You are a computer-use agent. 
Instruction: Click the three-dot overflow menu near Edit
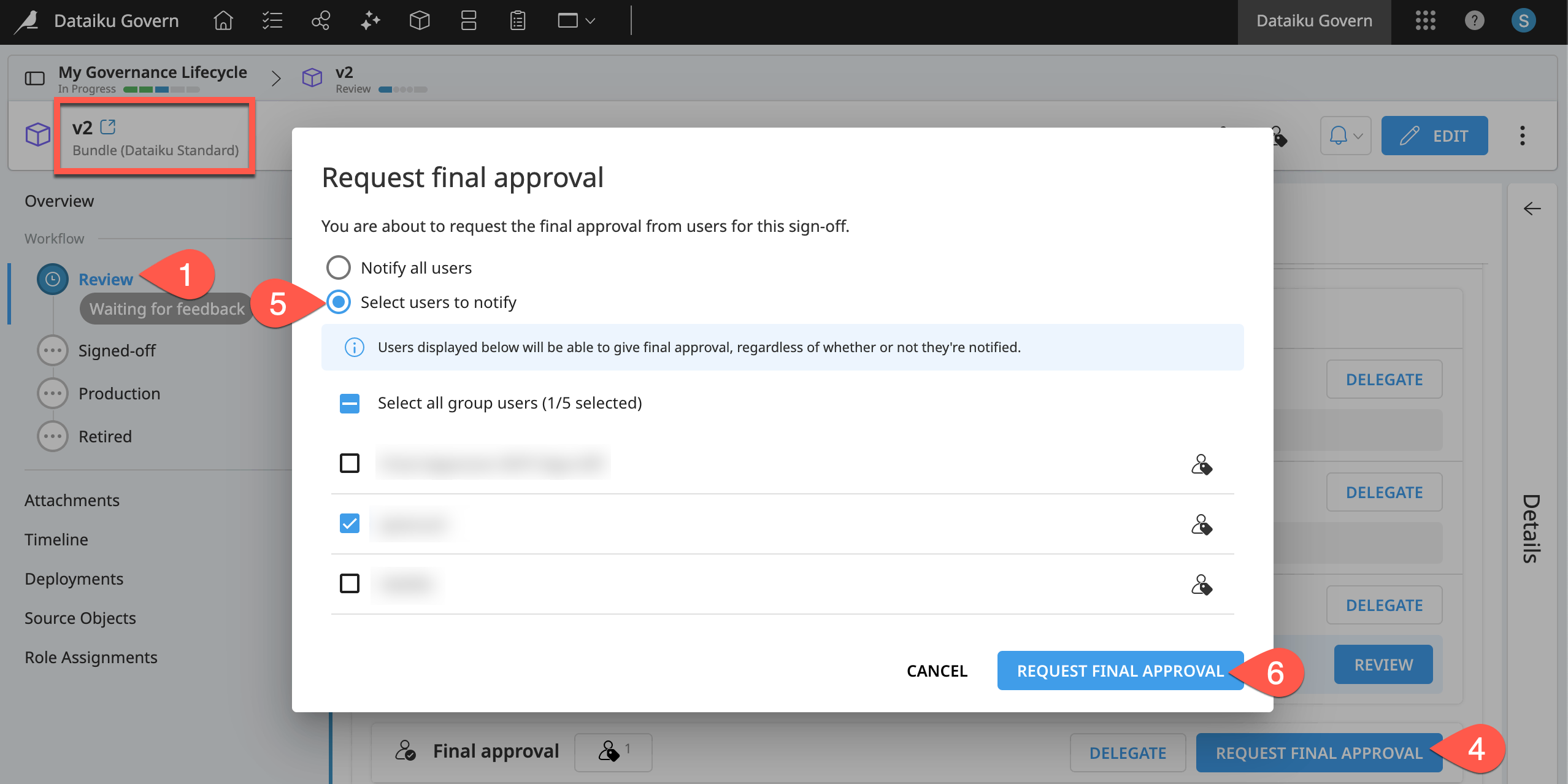[x=1522, y=136]
